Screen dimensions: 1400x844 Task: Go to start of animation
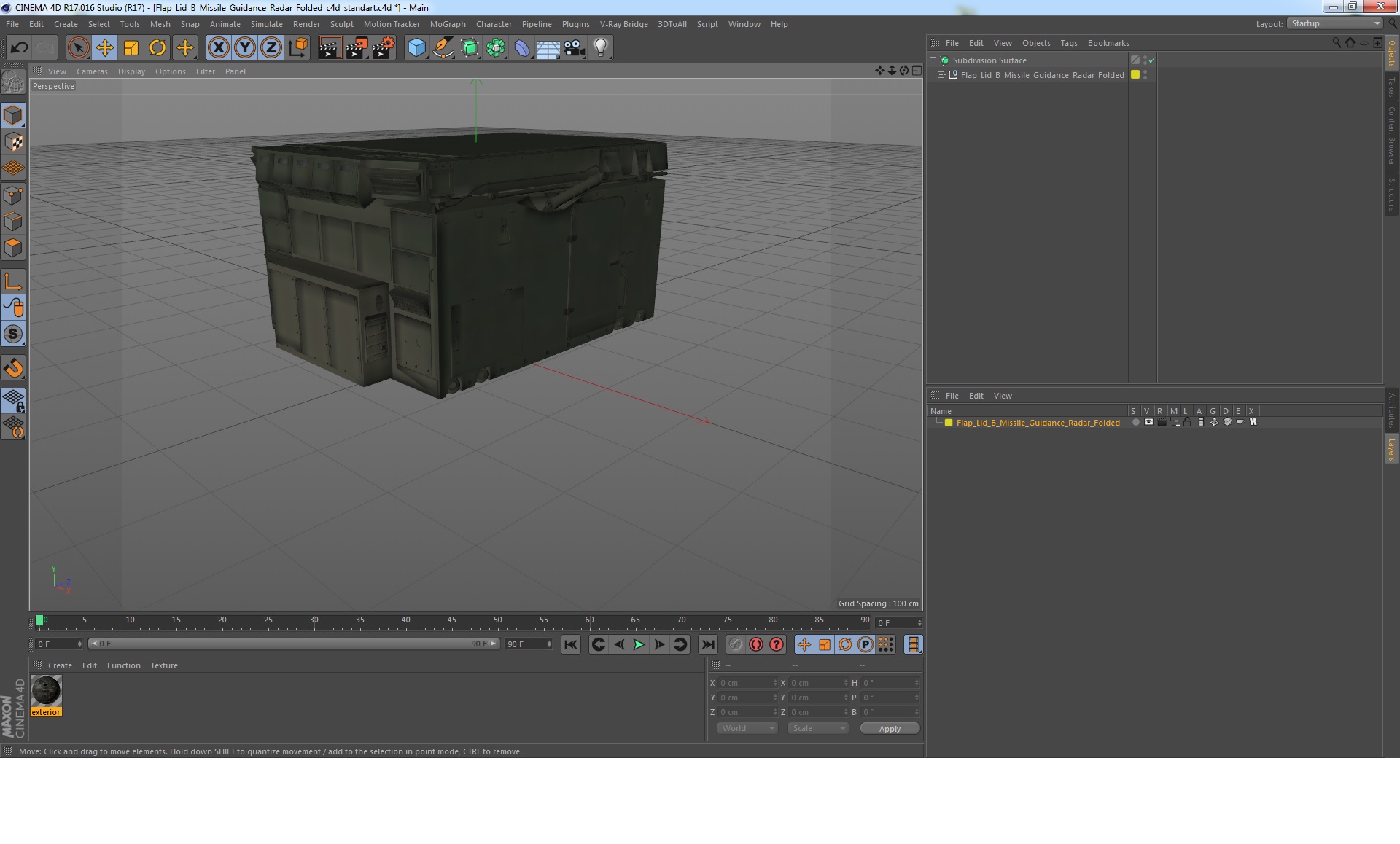(x=571, y=644)
